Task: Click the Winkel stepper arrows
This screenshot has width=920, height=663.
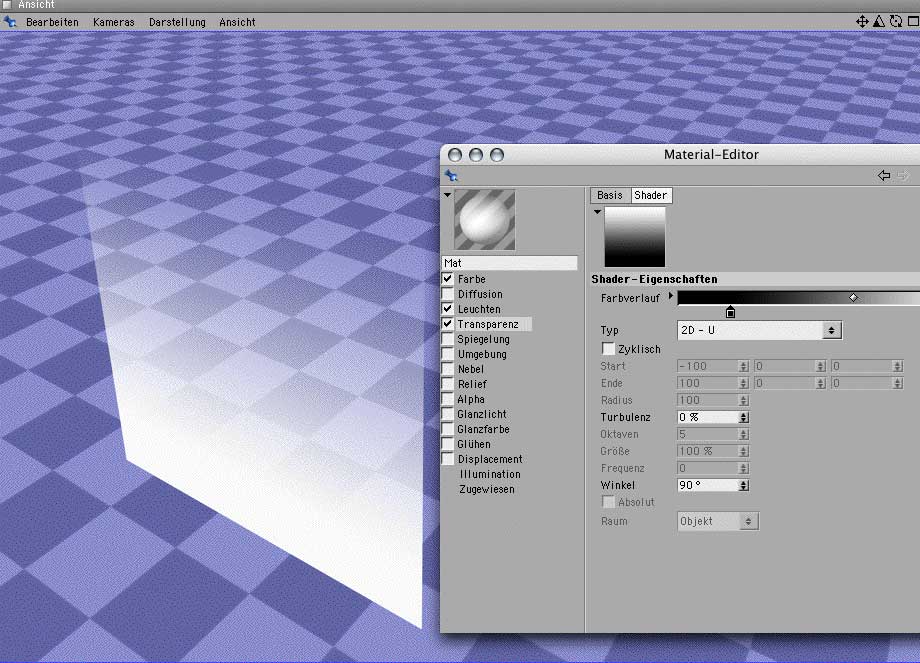Action: pyautogui.click(x=744, y=485)
